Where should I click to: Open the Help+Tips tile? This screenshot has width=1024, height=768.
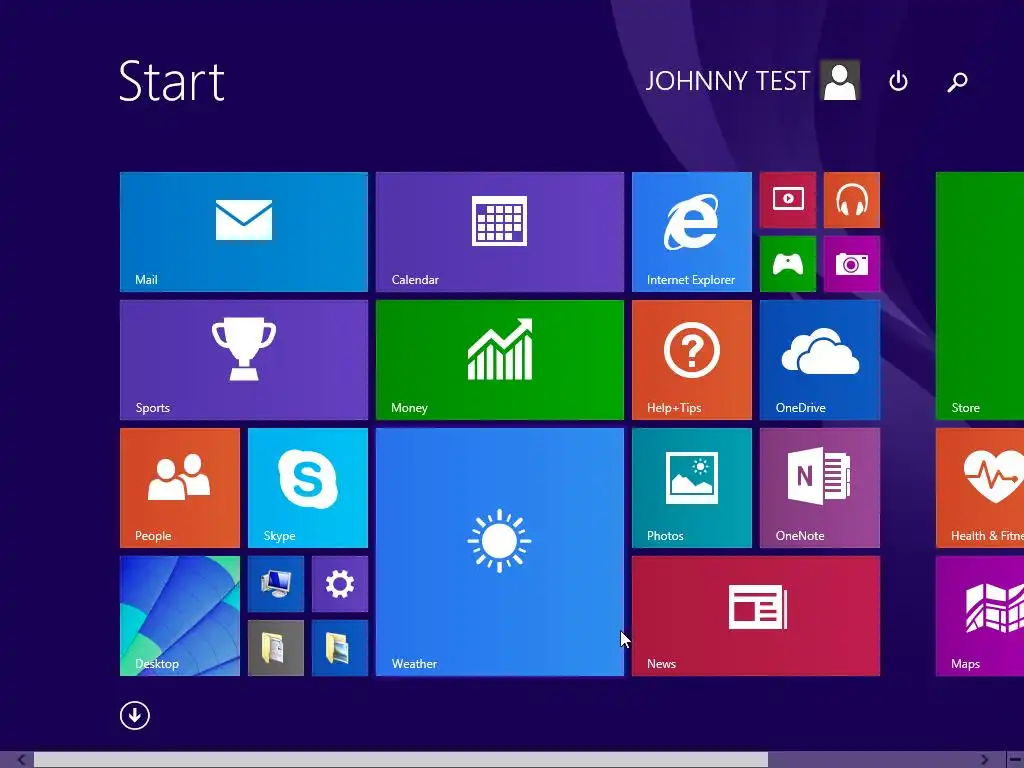692,360
